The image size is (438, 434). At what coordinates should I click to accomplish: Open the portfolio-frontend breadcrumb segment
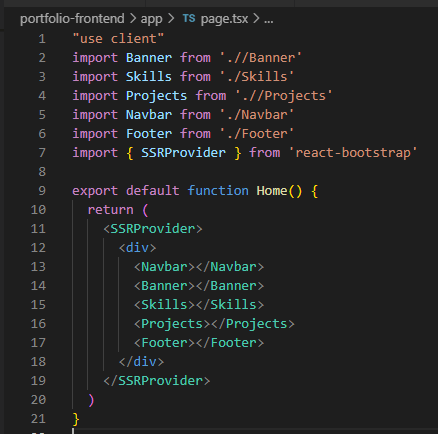[72, 19]
